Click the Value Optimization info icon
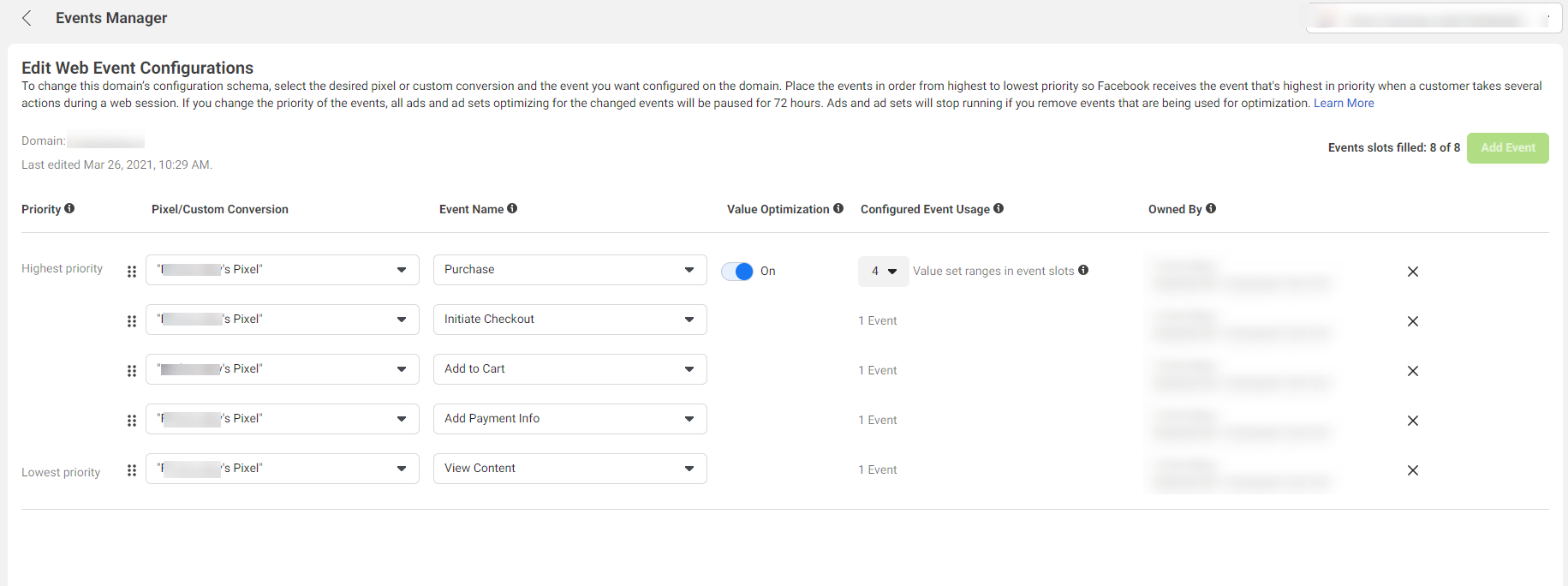 click(x=838, y=208)
